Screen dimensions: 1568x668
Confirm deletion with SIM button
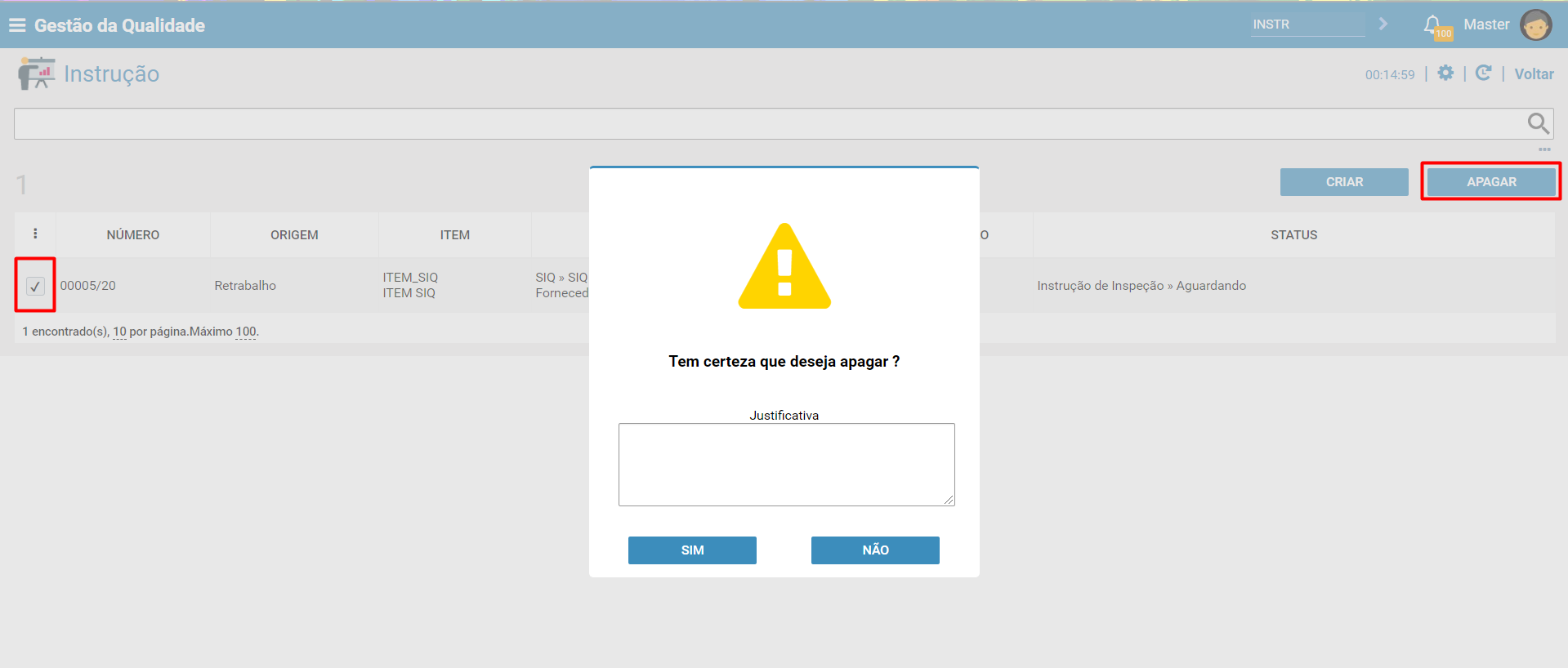coord(692,550)
